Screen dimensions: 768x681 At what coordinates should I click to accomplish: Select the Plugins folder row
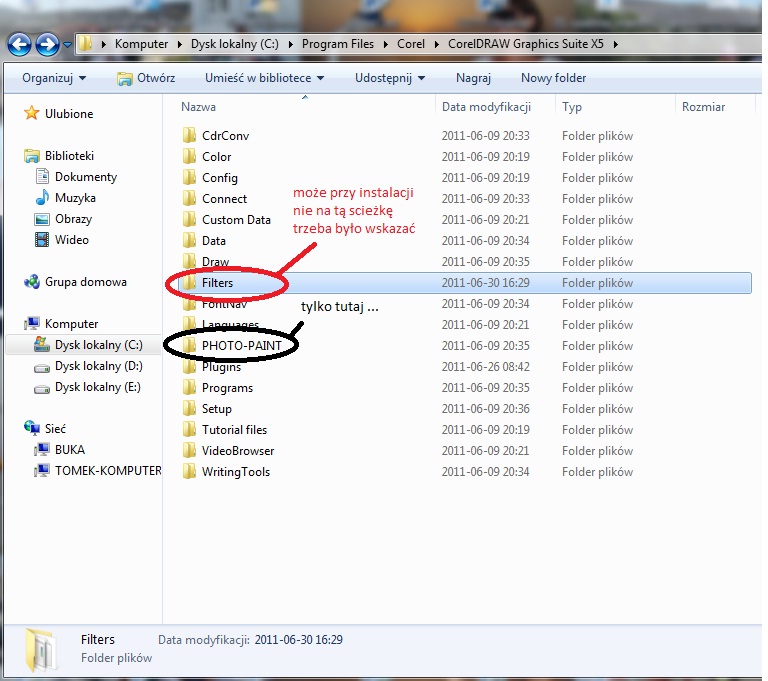coord(221,367)
